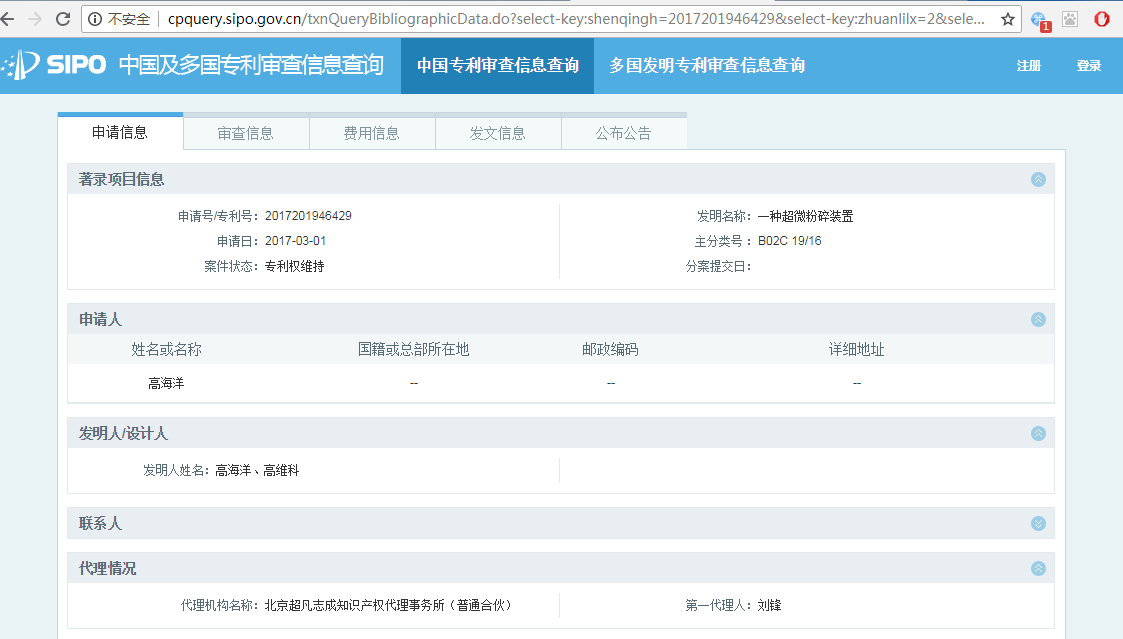Collapse the 著录项目信息 section
The width and height of the screenshot is (1123, 639).
click(x=1038, y=180)
